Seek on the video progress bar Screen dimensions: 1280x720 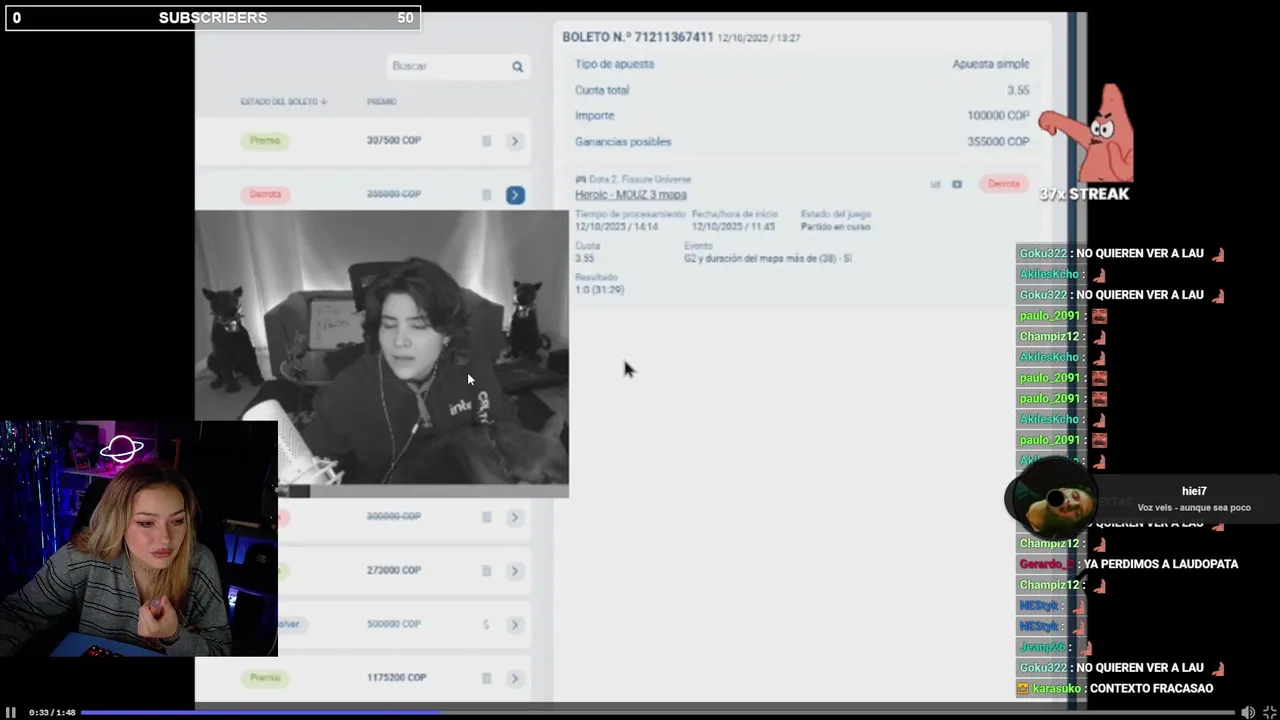point(658,712)
